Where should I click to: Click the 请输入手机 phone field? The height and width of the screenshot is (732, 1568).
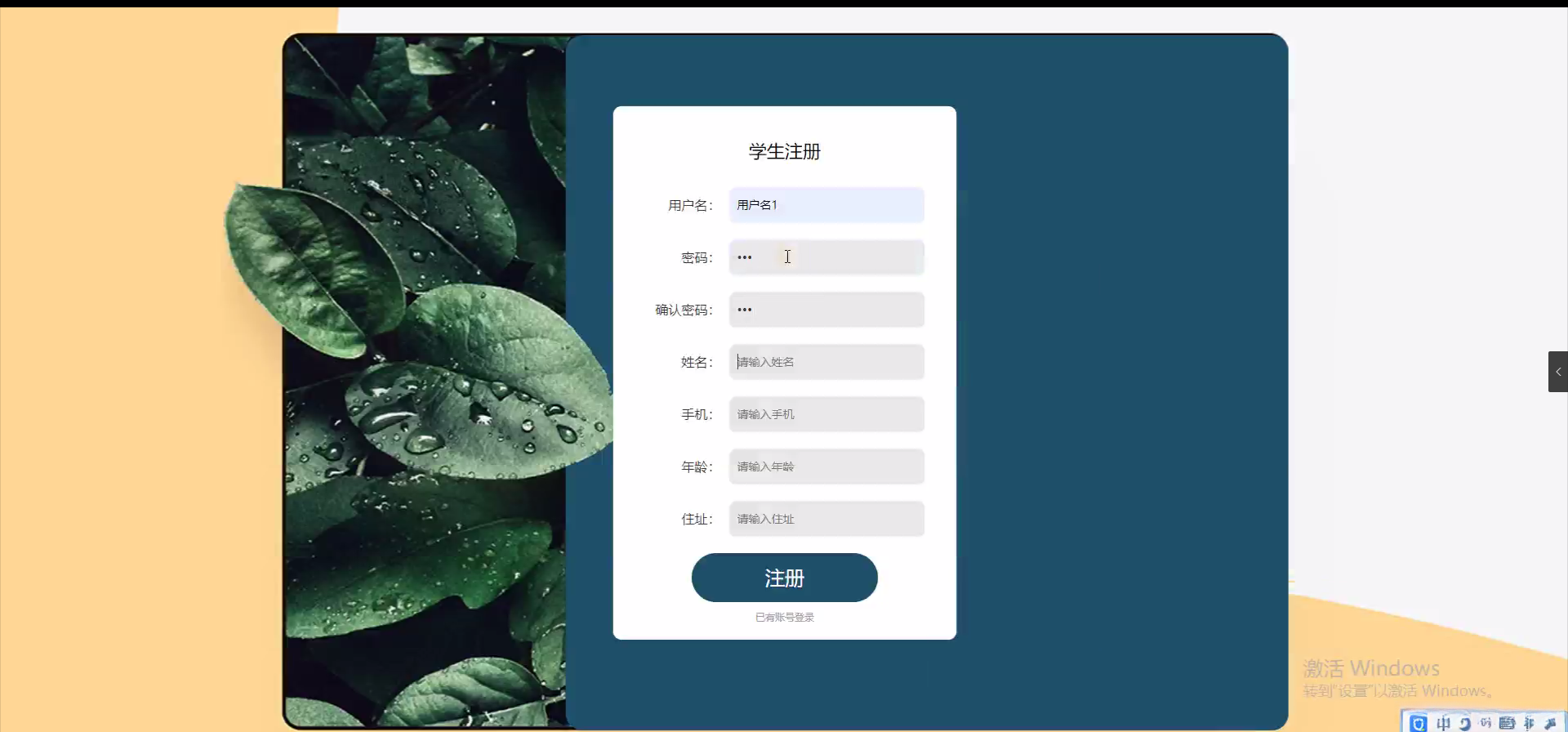(826, 414)
